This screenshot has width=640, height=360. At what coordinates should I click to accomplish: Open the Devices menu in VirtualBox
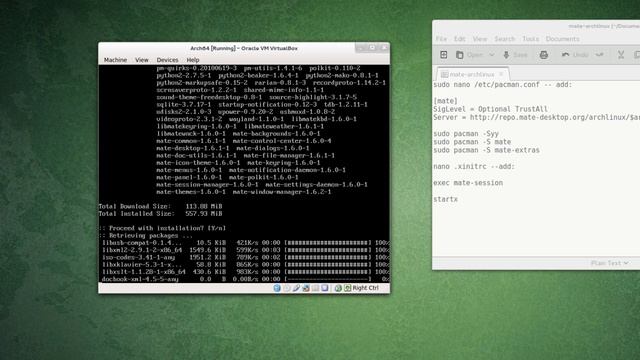(x=167, y=60)
